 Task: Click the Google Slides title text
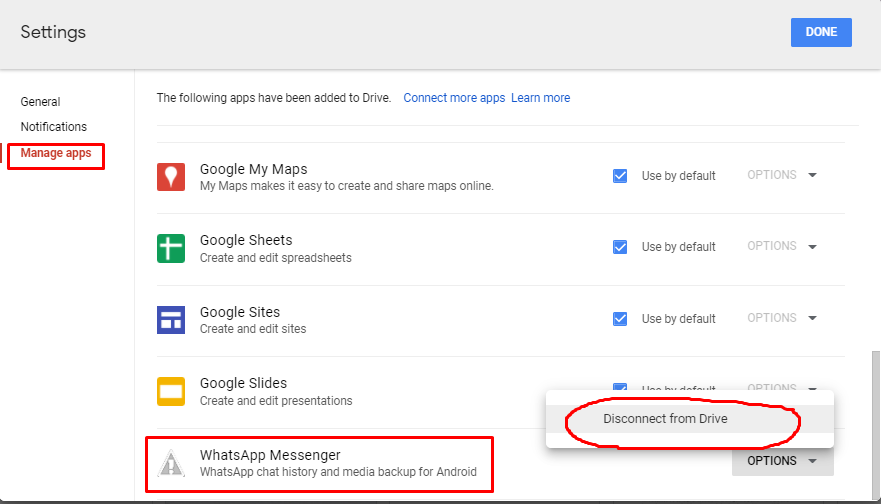pos(243,383)
